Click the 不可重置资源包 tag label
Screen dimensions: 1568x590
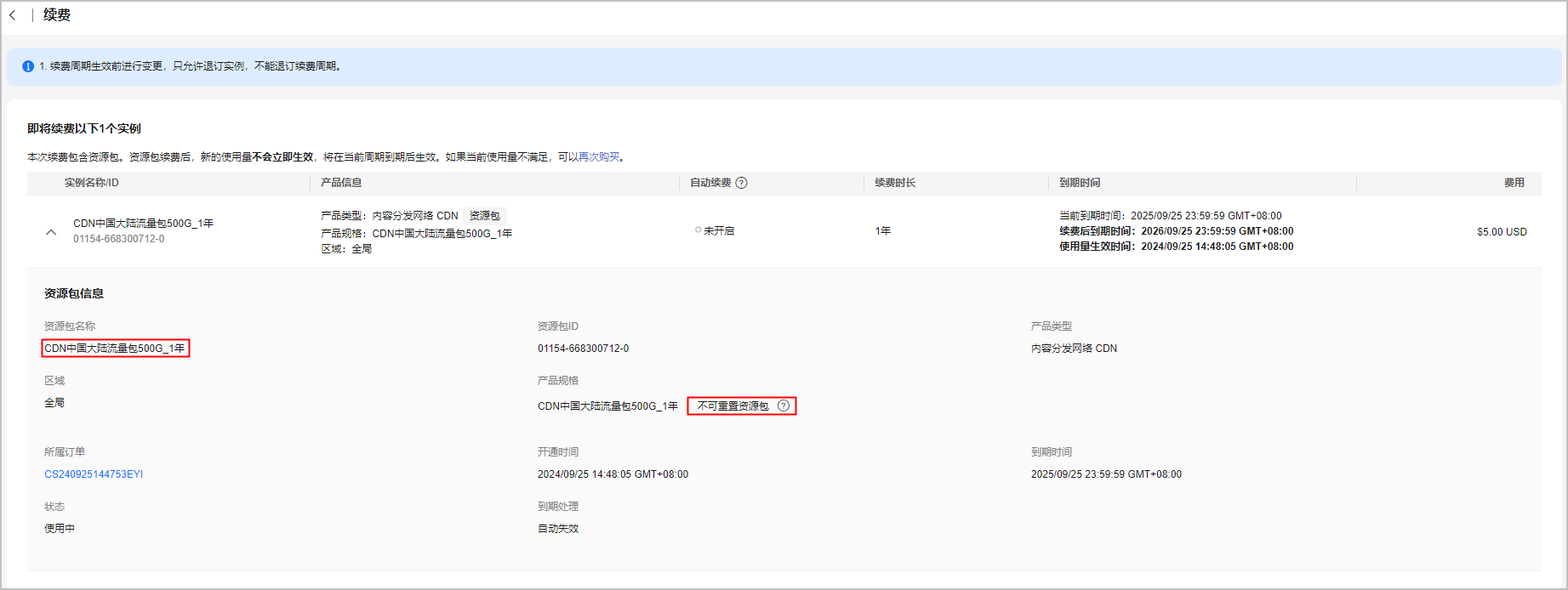[733, 406]
